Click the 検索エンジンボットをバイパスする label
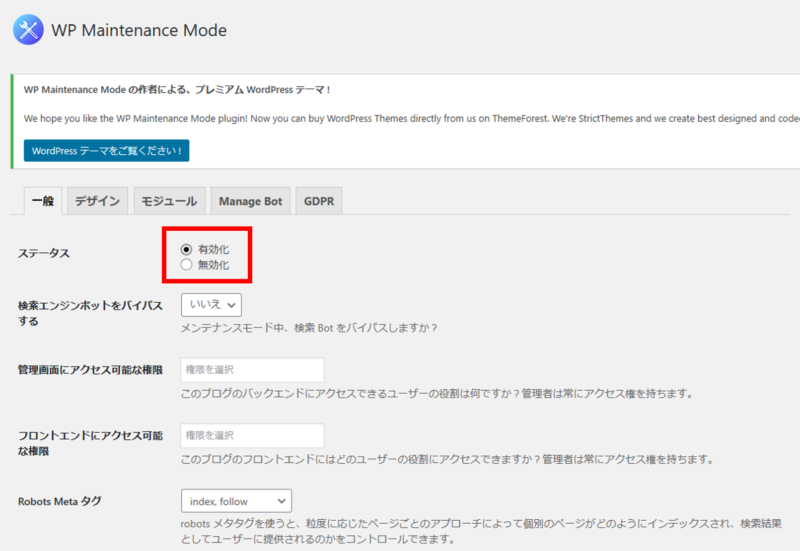Viewport: 800px width, 551px height. [x=90, y=313]
